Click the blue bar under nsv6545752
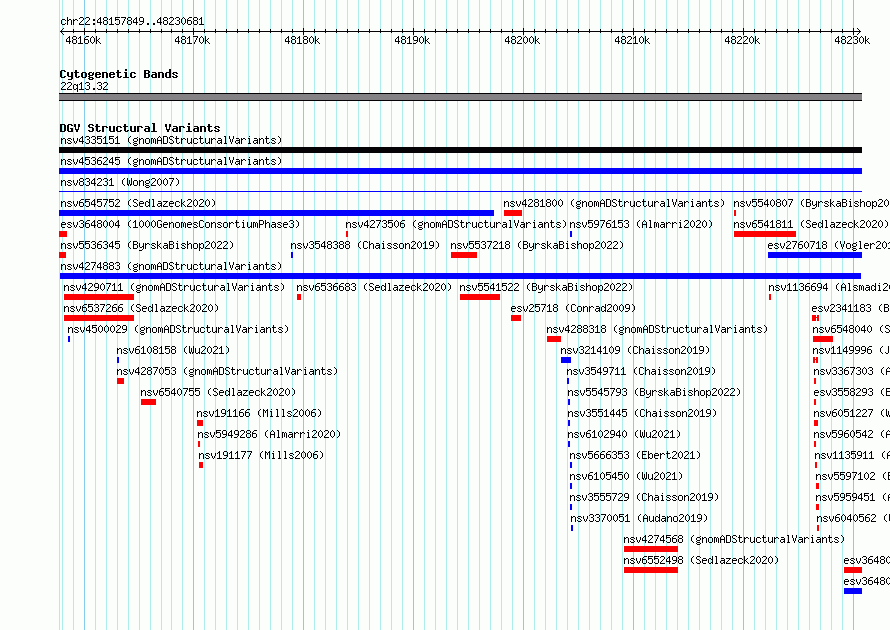Image resolution: width=890 pixels, height=630 pixels. pos(276,213)
